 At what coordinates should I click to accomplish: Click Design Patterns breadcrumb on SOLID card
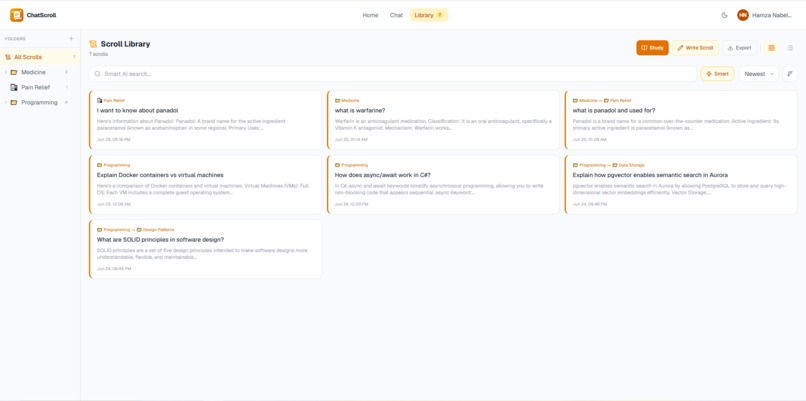point(155,230)
